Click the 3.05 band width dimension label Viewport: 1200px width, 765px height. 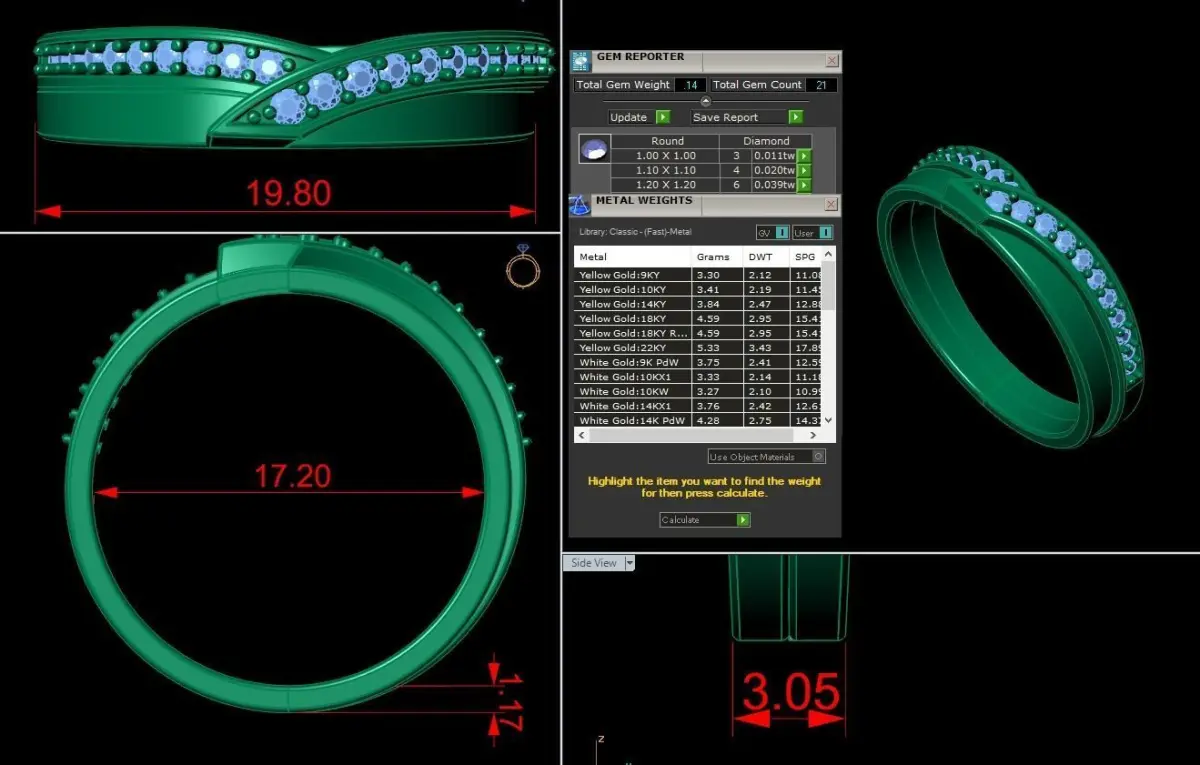[791, 692]
